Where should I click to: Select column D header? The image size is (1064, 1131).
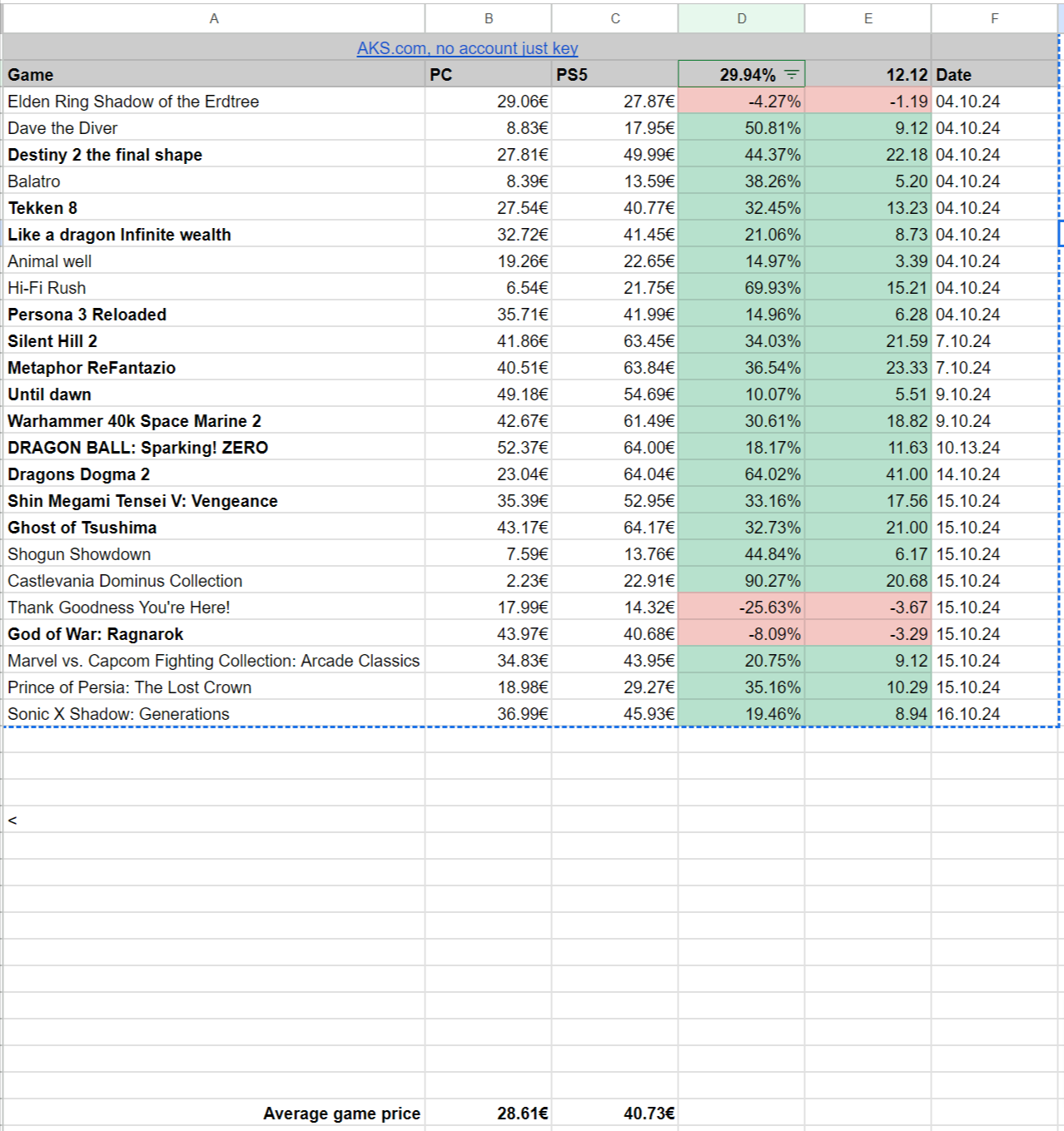(742, 18)
